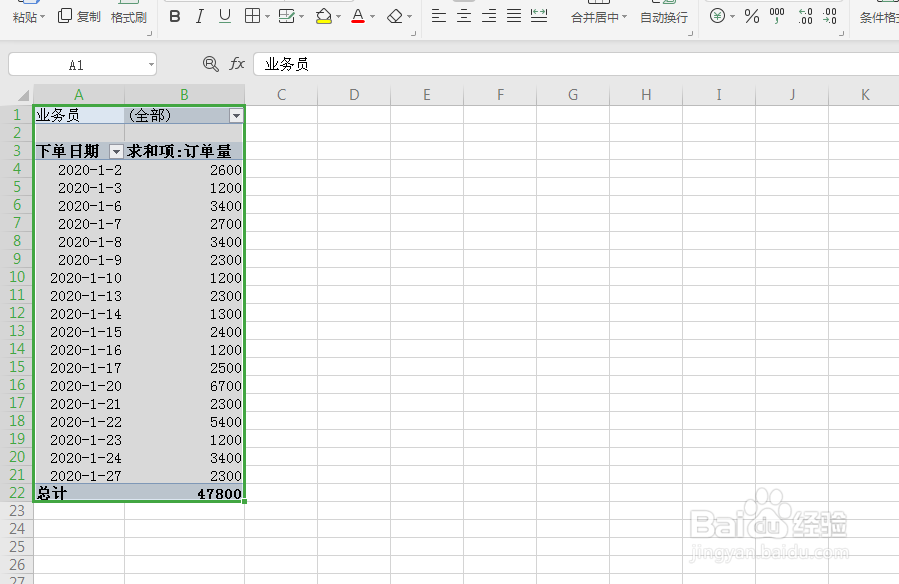Open 条件格式 conditional formatting
Viewport: 899px width, 584px height.
tap(879, 18)
